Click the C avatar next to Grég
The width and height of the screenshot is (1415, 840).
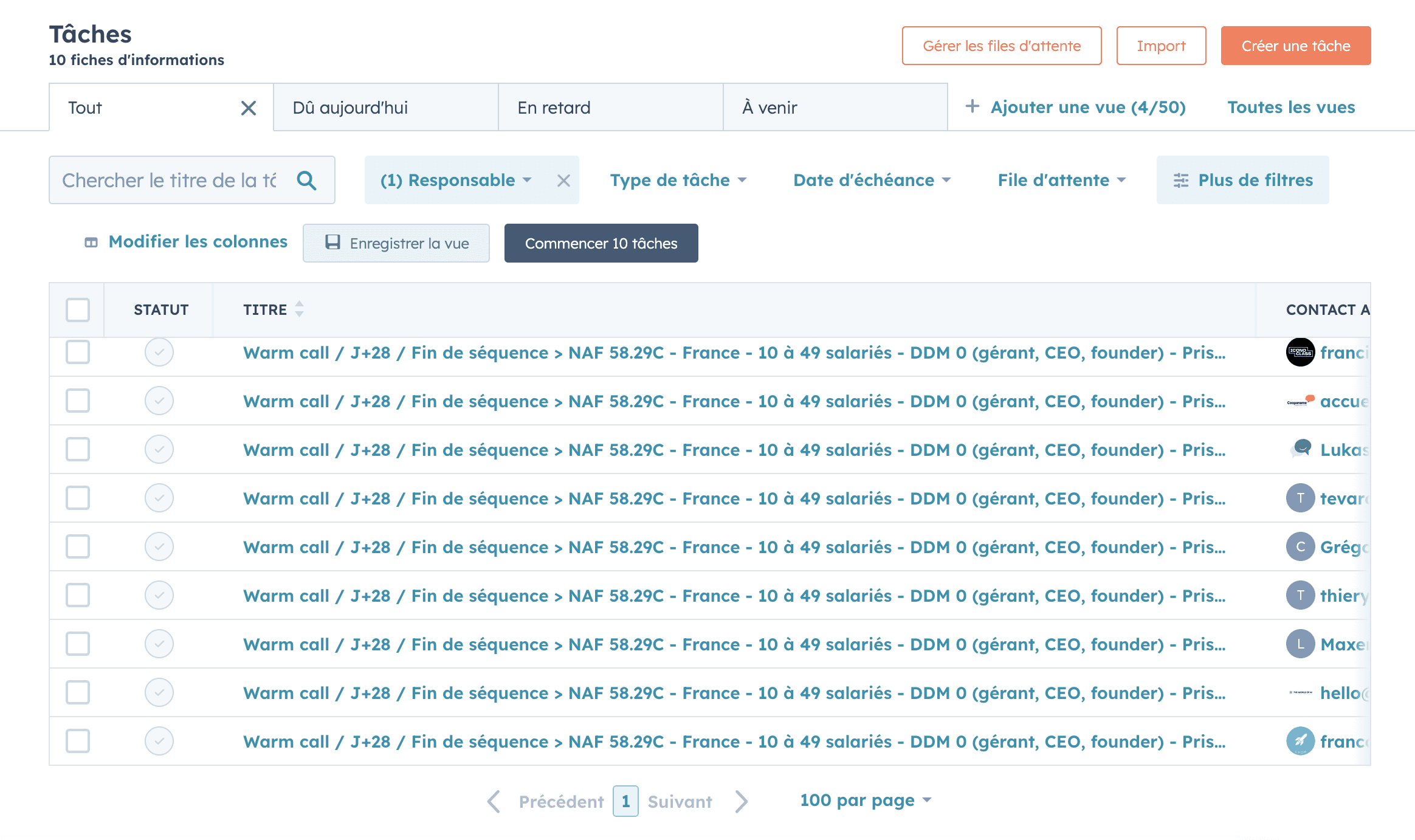tap(1300, 546)
